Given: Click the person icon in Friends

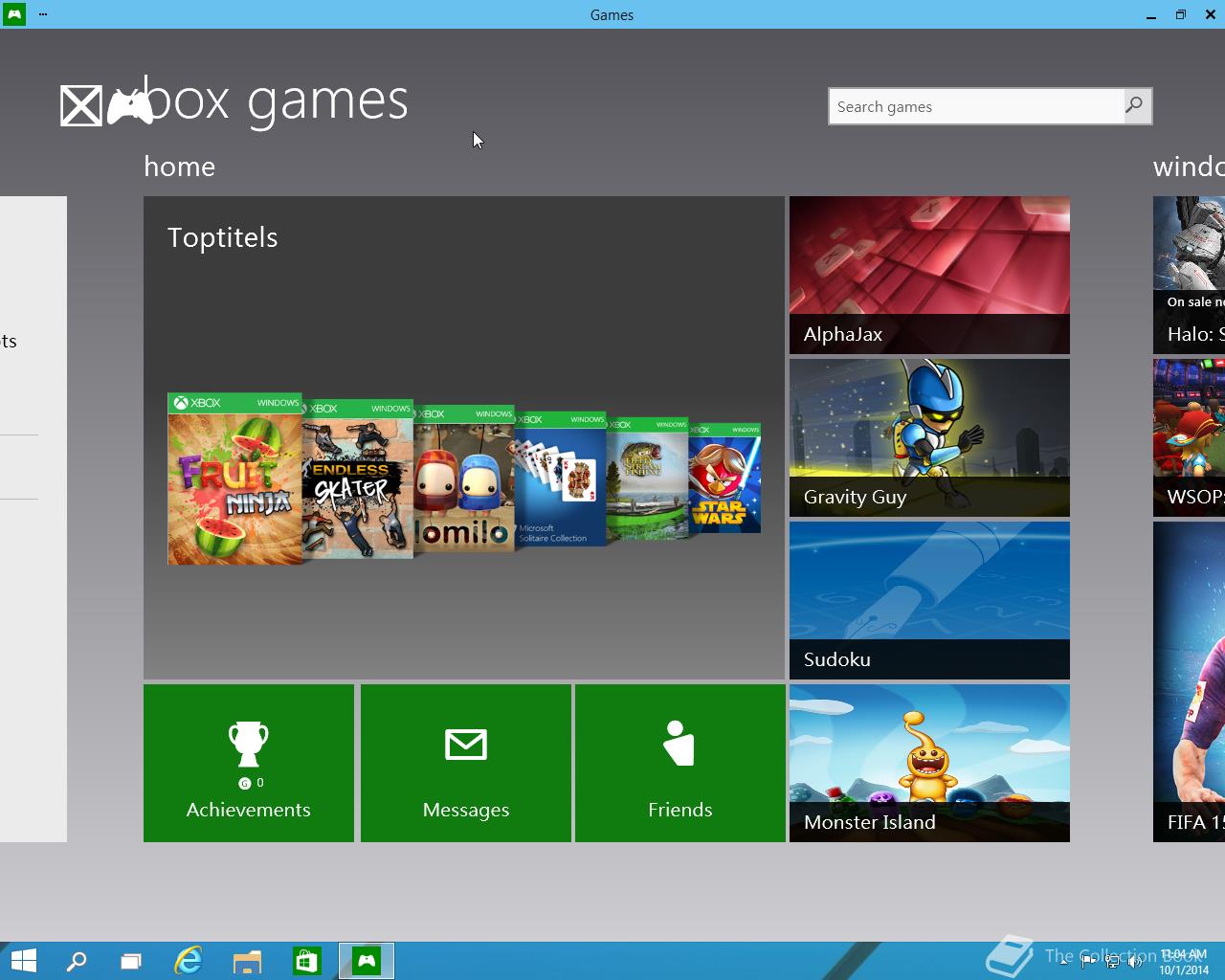Looking at the screenshot, I should click(x=679, y=743).
